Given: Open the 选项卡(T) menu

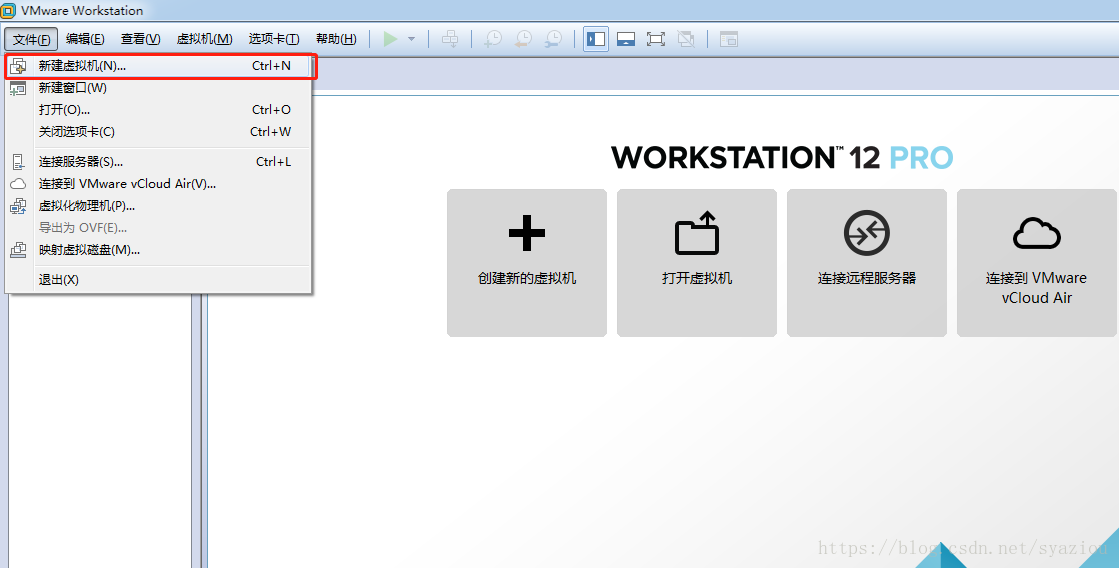Looking at the screenshot, I should pyautogui.click(x=274, y=39).
